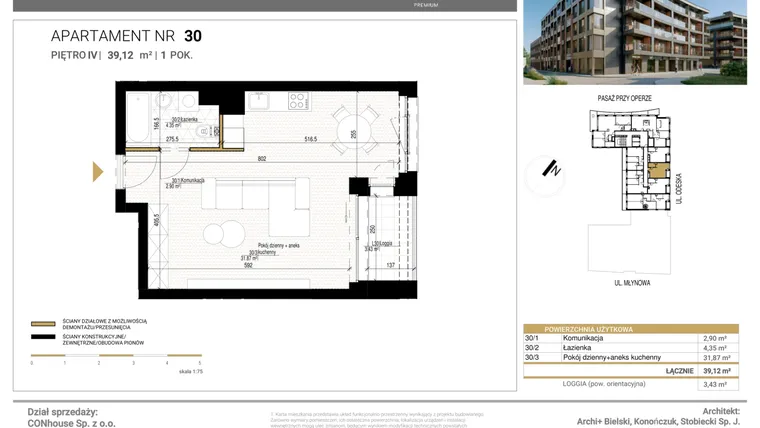Select the bathtub symbol in the bathroom
The image size is (760, 428).
(x=138, y=118)
